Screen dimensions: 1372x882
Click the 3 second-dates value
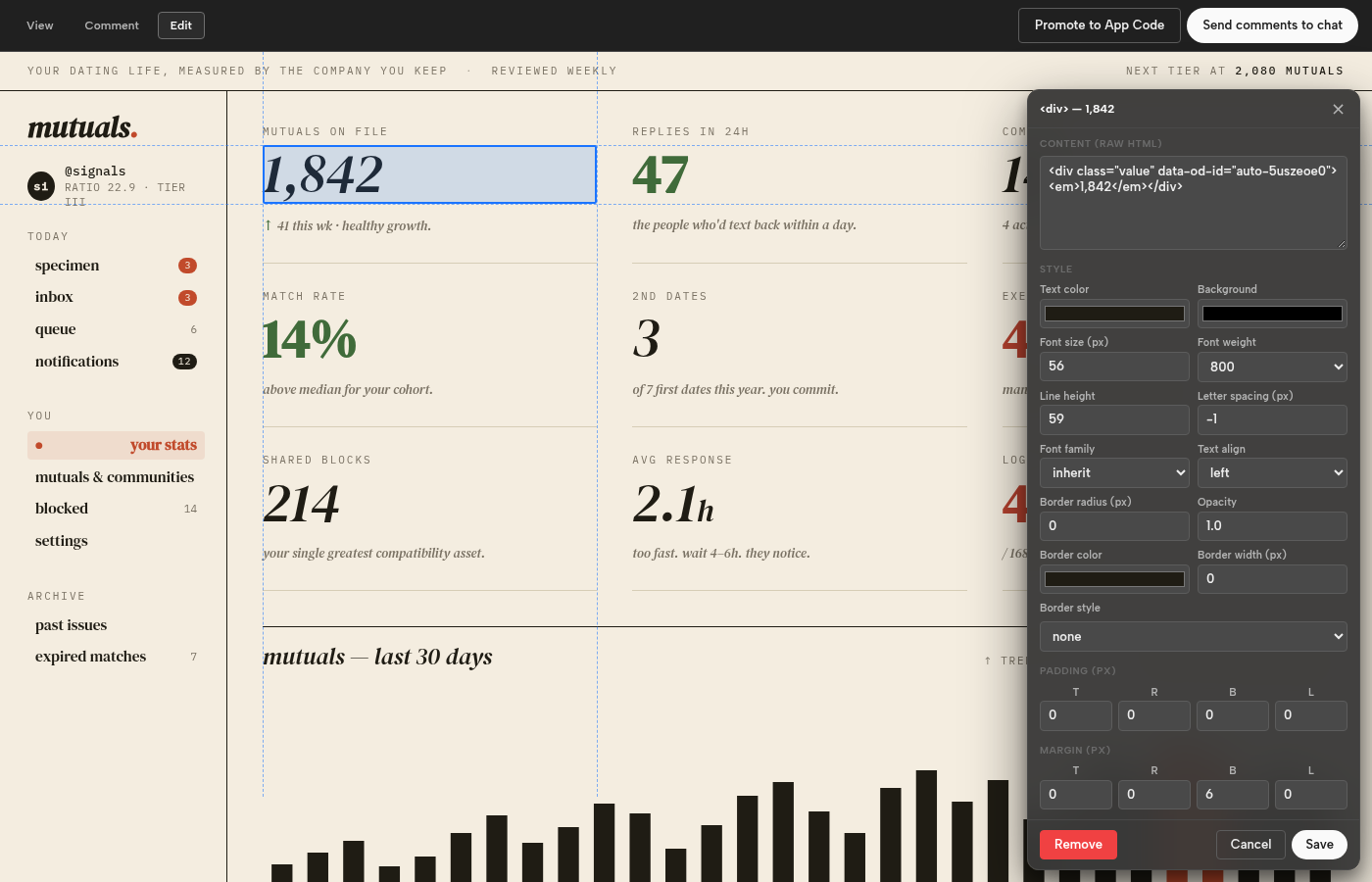(x=647, y=339)
